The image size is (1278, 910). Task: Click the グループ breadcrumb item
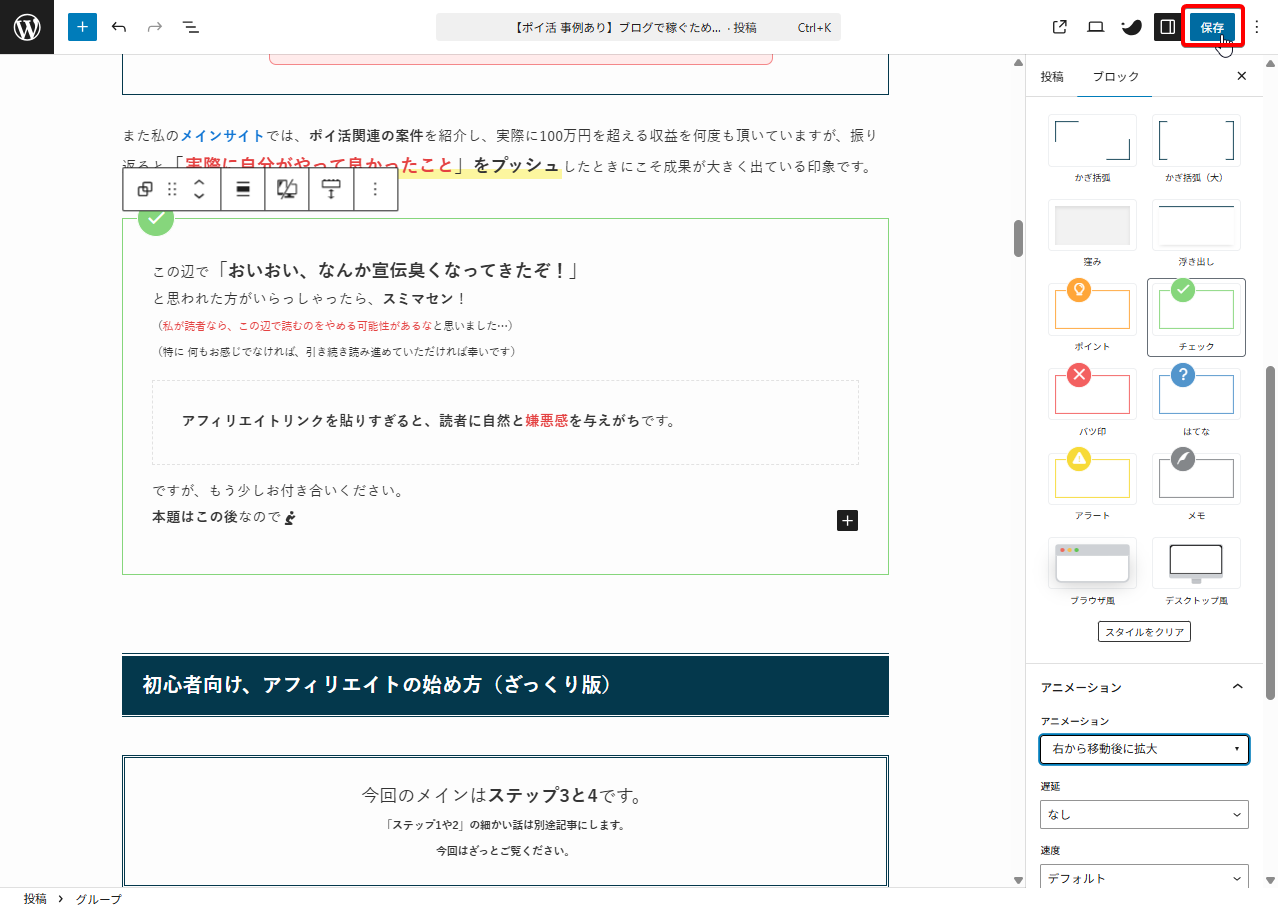98,899
